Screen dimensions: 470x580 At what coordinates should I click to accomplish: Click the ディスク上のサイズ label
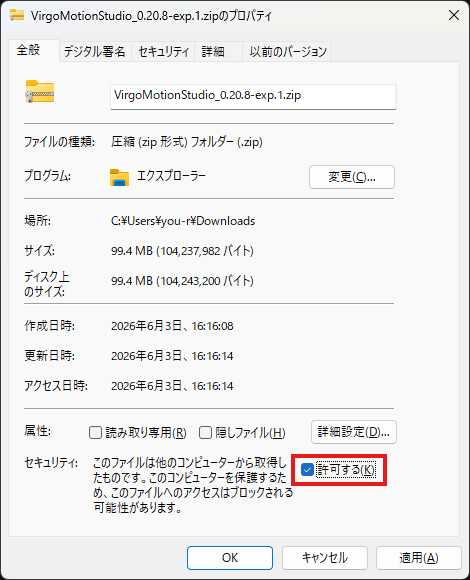click(x=46, y=284)
